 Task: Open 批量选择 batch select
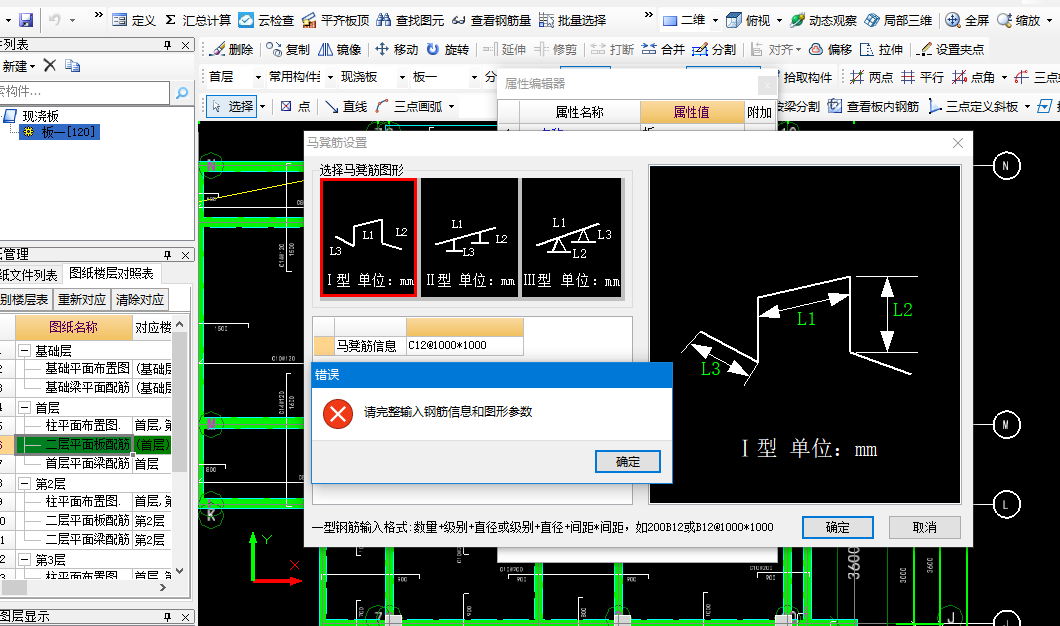(573, 20)
